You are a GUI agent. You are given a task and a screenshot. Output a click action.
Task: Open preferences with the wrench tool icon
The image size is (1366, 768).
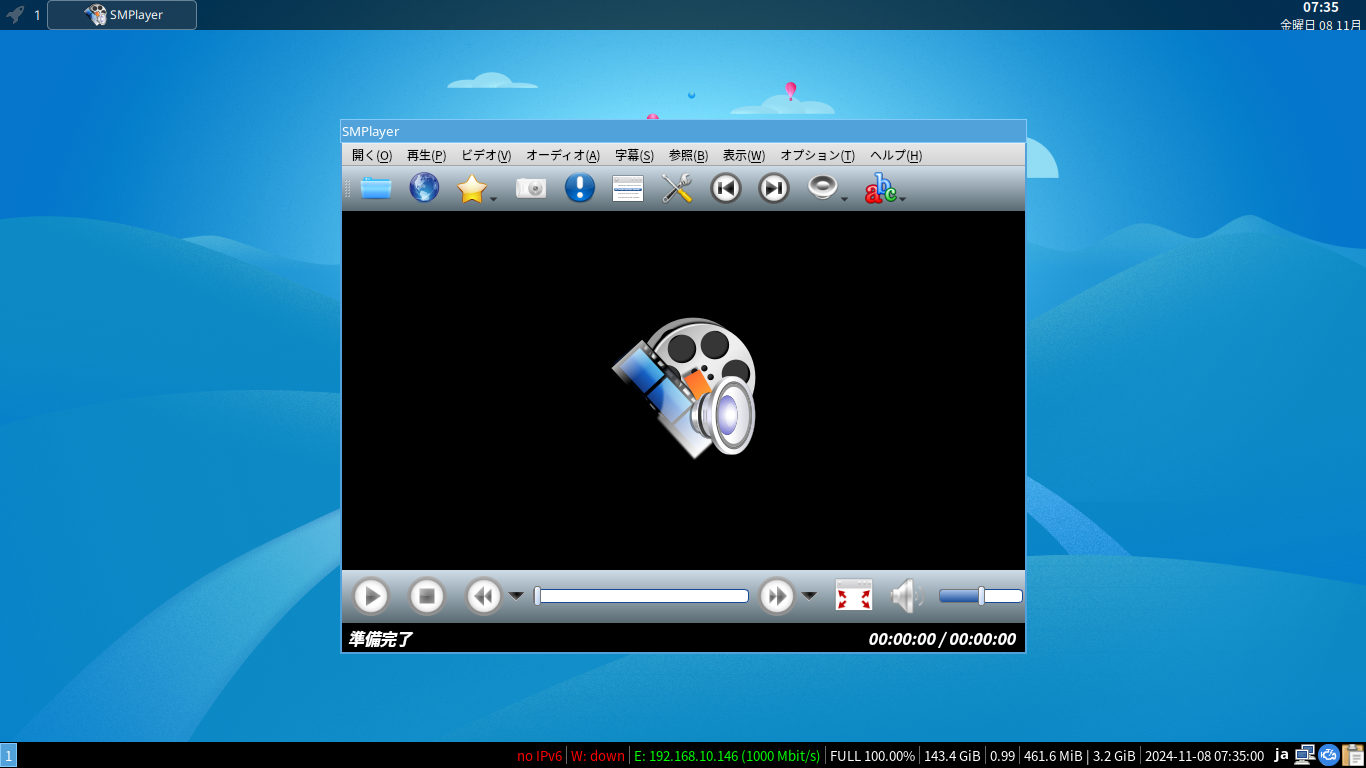677,187
